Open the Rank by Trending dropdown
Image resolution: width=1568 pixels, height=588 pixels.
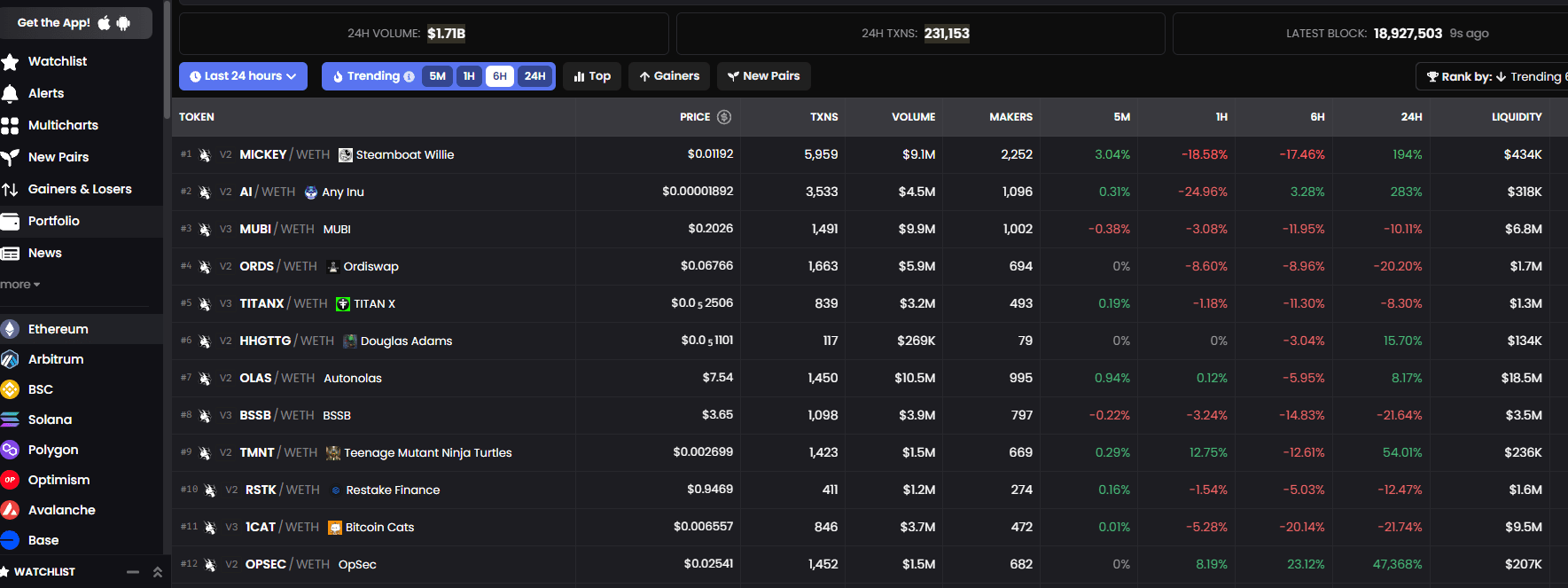click(1495, 77)
